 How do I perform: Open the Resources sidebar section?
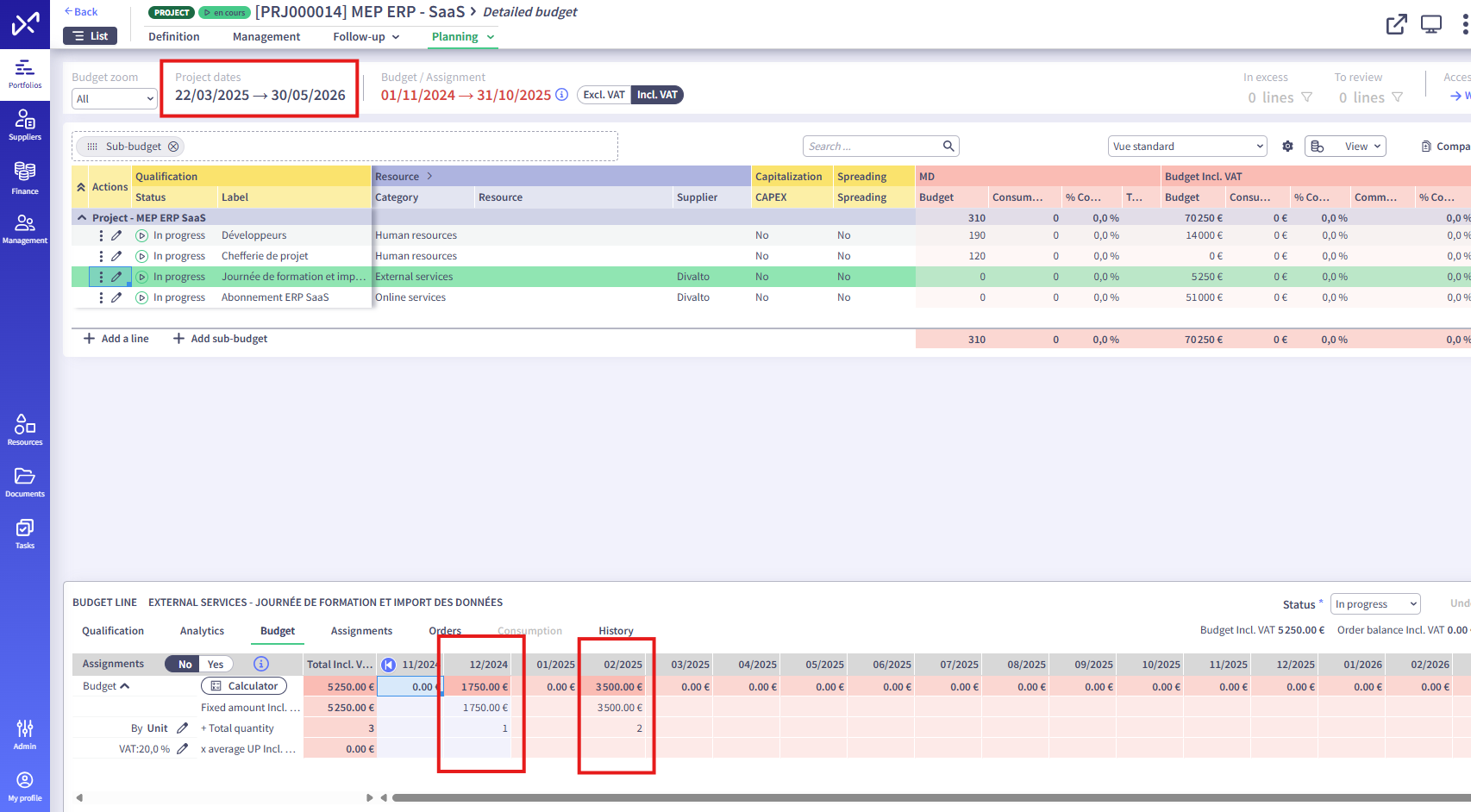click(x=25, y=429)
